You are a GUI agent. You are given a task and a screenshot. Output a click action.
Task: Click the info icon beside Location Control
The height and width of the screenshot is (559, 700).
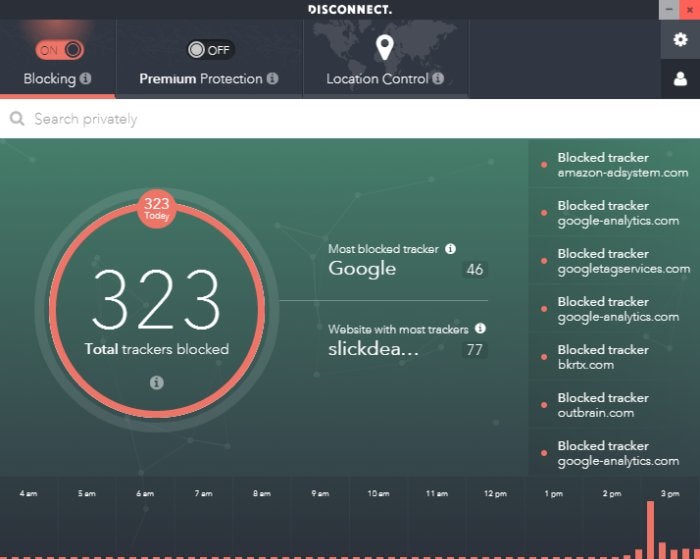point(438,79)
